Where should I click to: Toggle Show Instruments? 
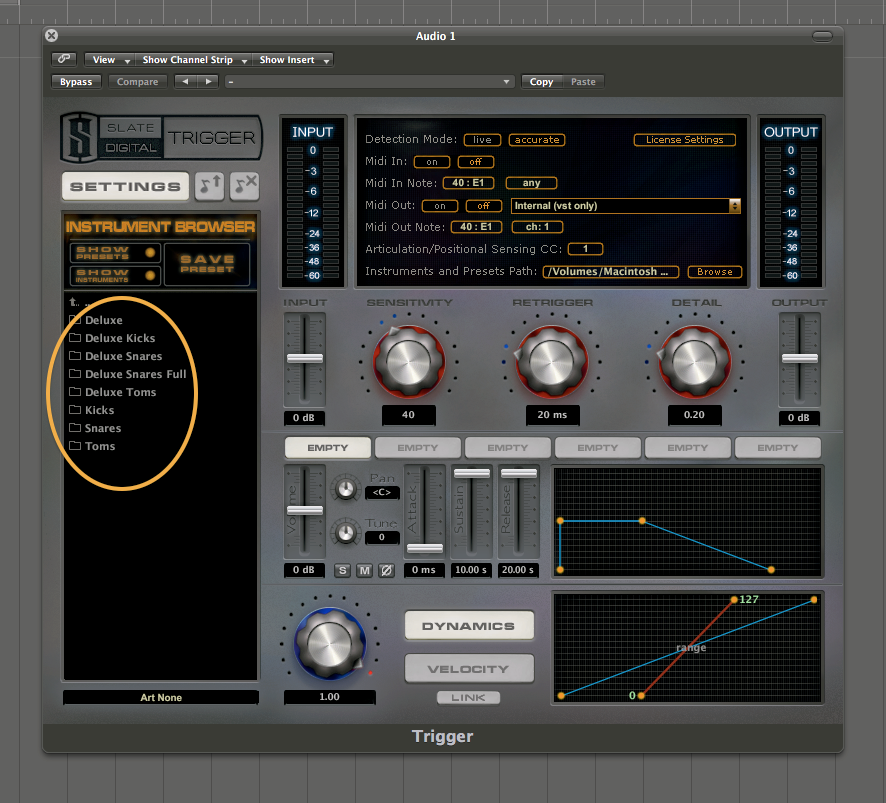click(115, 275)
